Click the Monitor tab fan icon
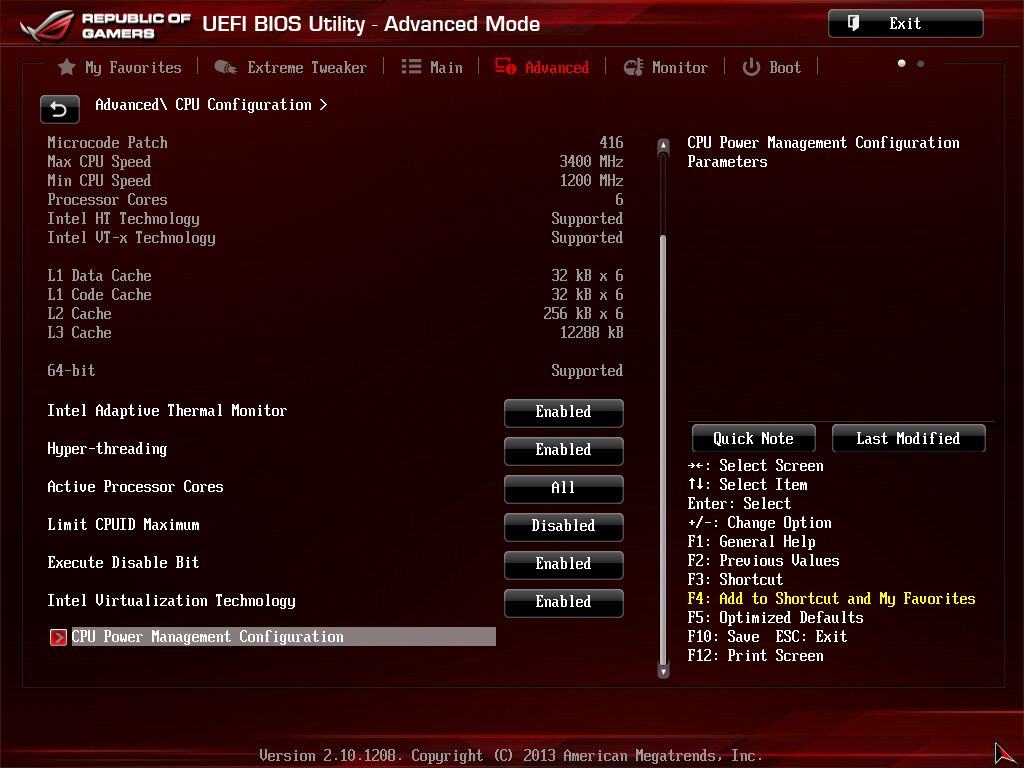This screenshot has width=1024, height=768. pos(633,67)
